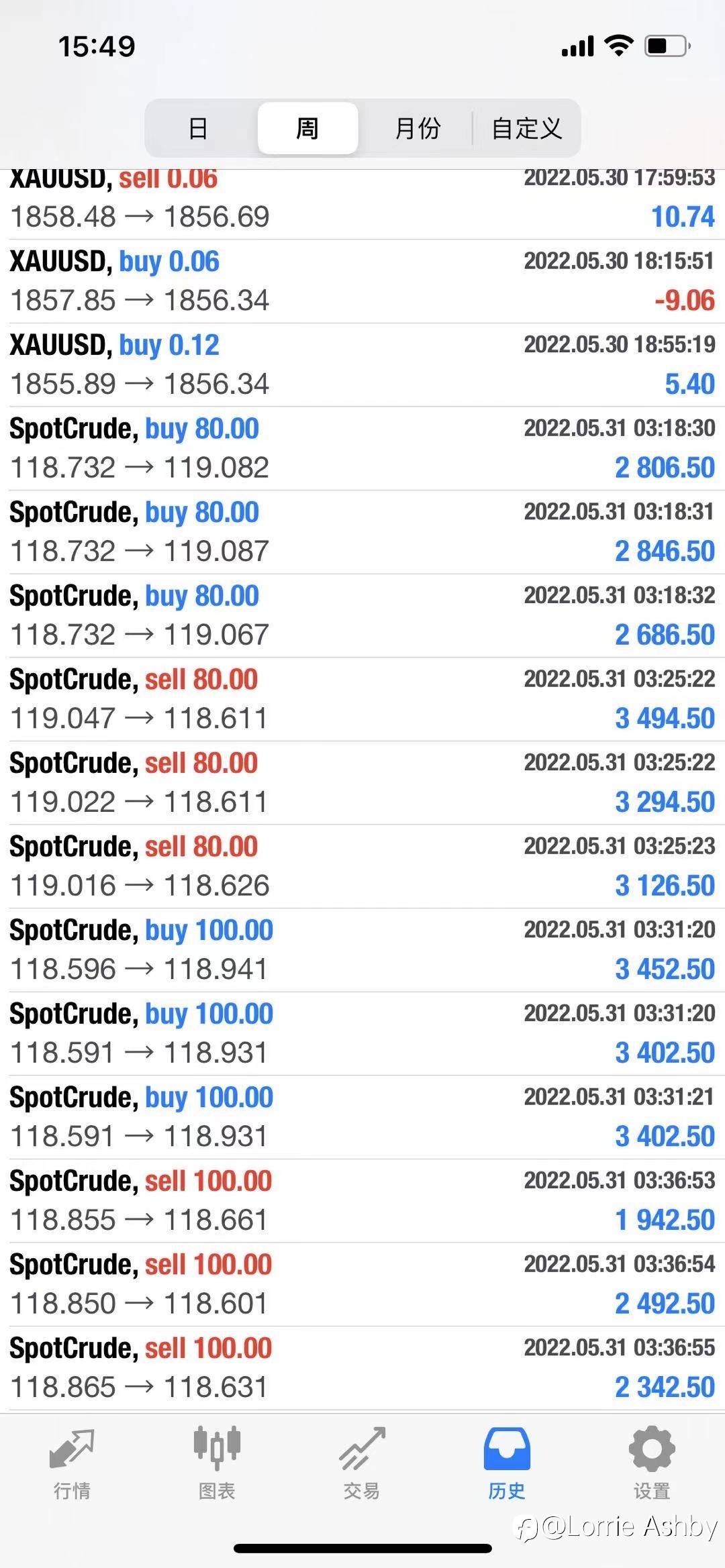Viewport: 725px width, 1568px height.
Task: Open the 交易 trade trend icon
Action: (x=362, y=1449)
